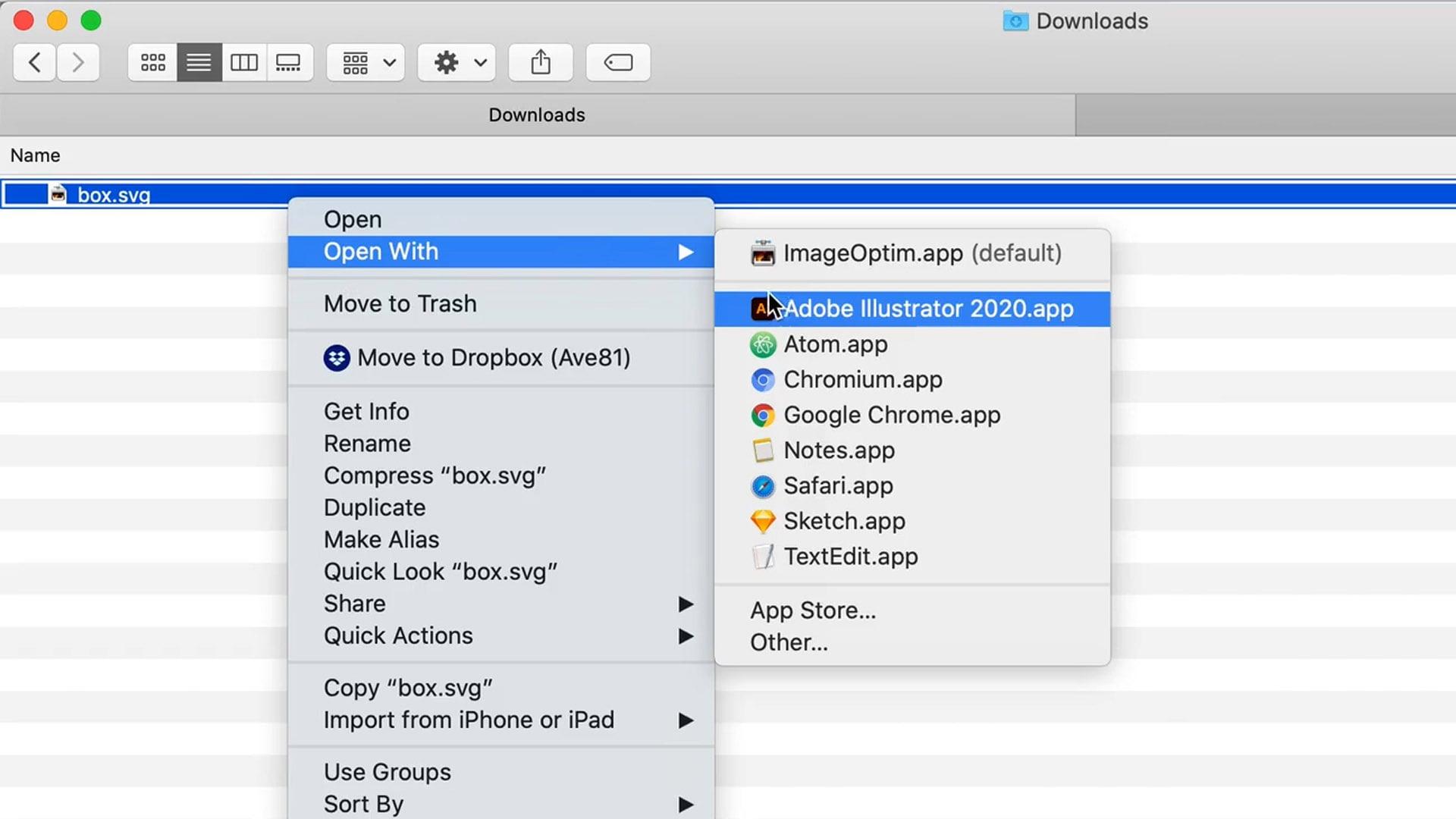Image resolution: width=1456 pixels, height=819 pixels.
Task: Click the Share toolbar icon
Action: coord(541,62)
